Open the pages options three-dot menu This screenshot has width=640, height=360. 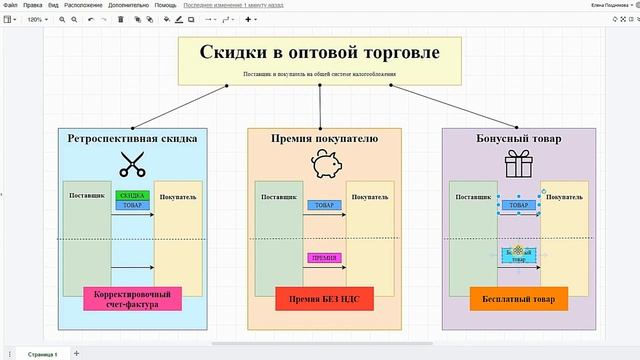tap(9, 354)
